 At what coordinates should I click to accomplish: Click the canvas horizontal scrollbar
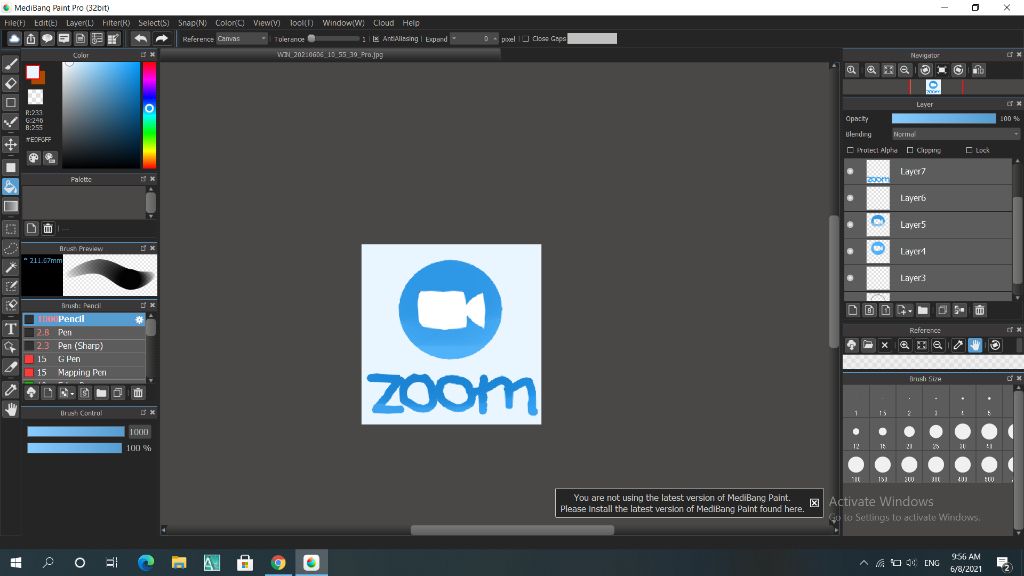pos(512,530)
